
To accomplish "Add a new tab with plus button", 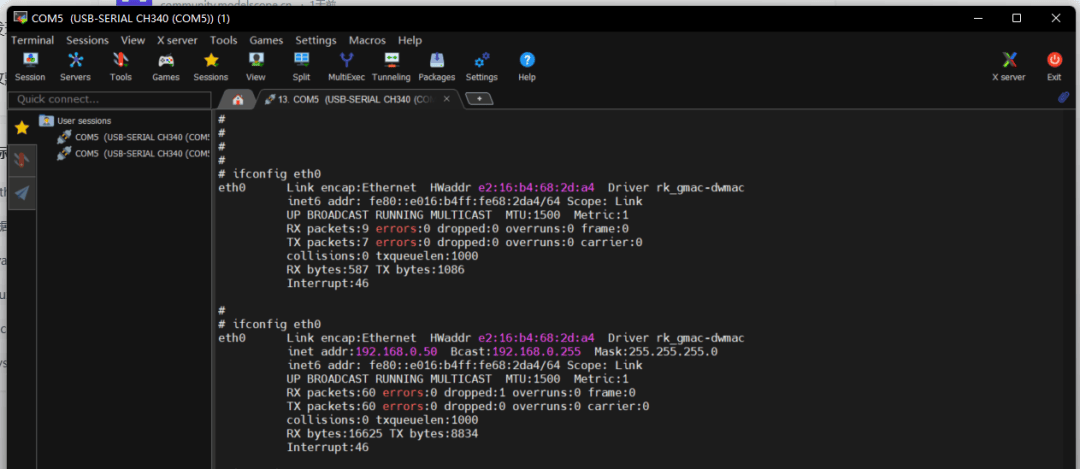I will (480, 99).
